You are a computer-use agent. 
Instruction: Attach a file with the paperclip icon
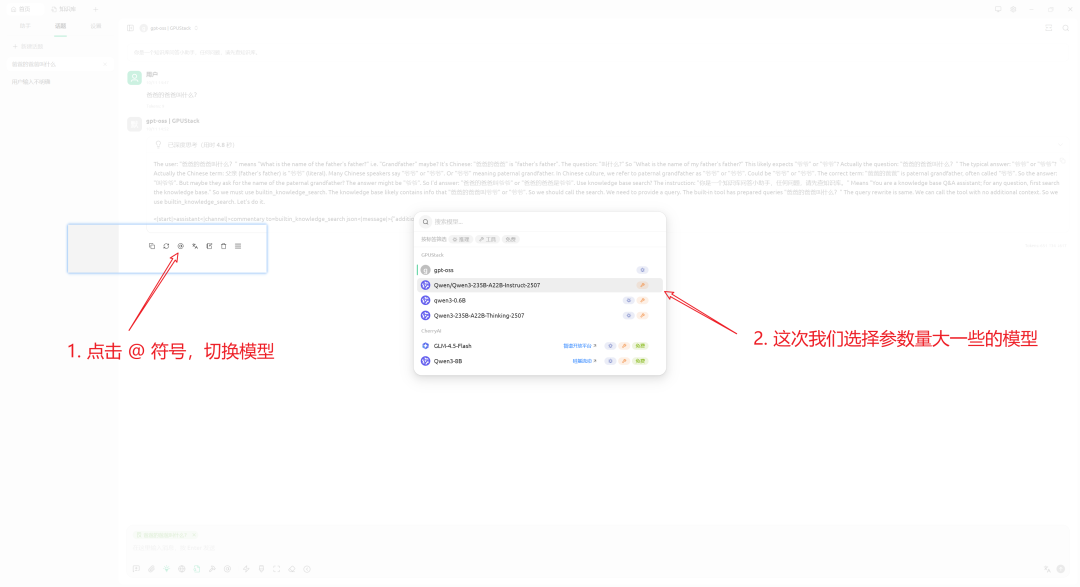pyautogui.click(x=151, y=568)
